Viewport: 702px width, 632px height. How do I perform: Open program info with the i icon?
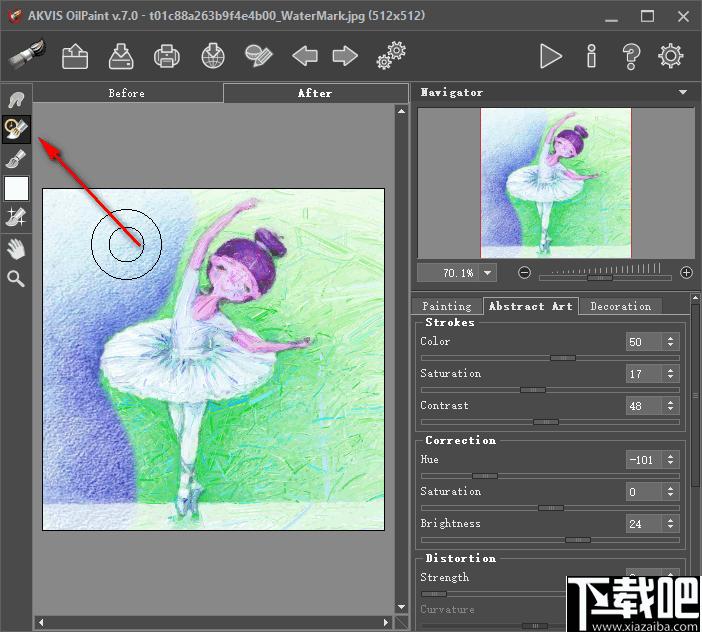click(x=591, y=56)
